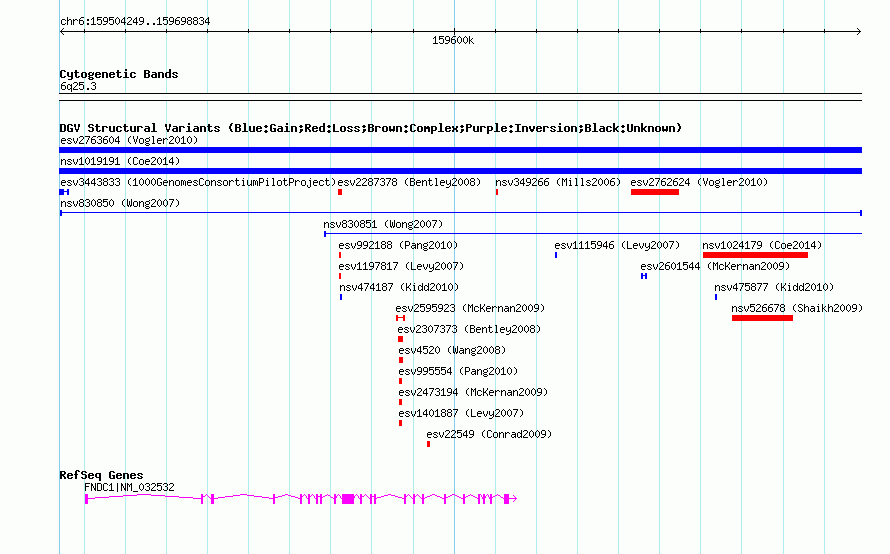Click nsv1024179 (Coe2014) variant label
This screenshot has width=890, height=554.
click(x=762, y=245)
